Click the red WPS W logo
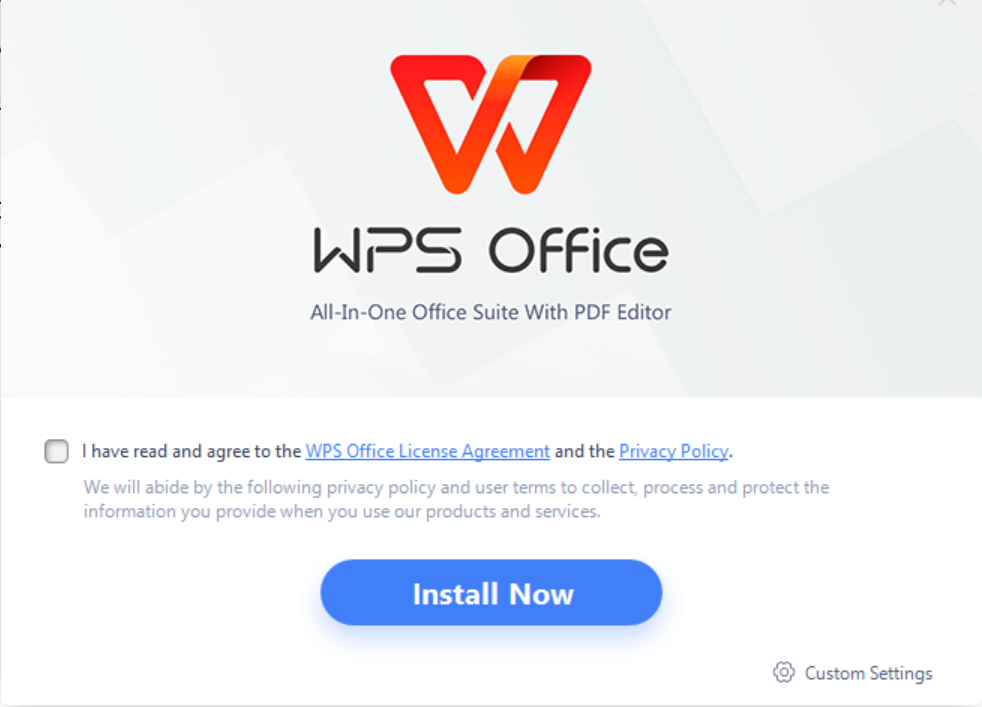 tap(490, 124)
